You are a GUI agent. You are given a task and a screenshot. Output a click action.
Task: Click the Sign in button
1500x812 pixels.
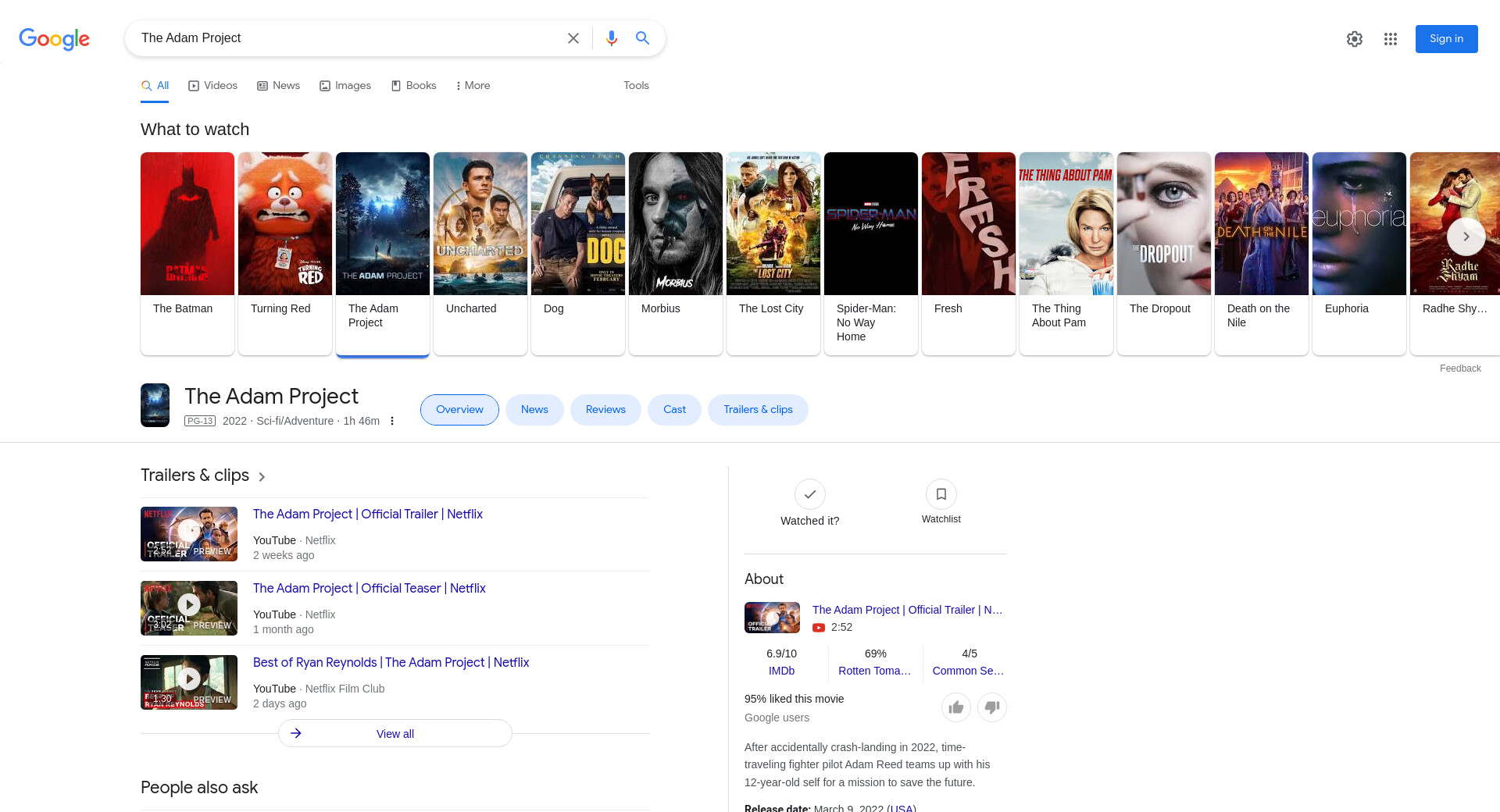point(1445,39)
